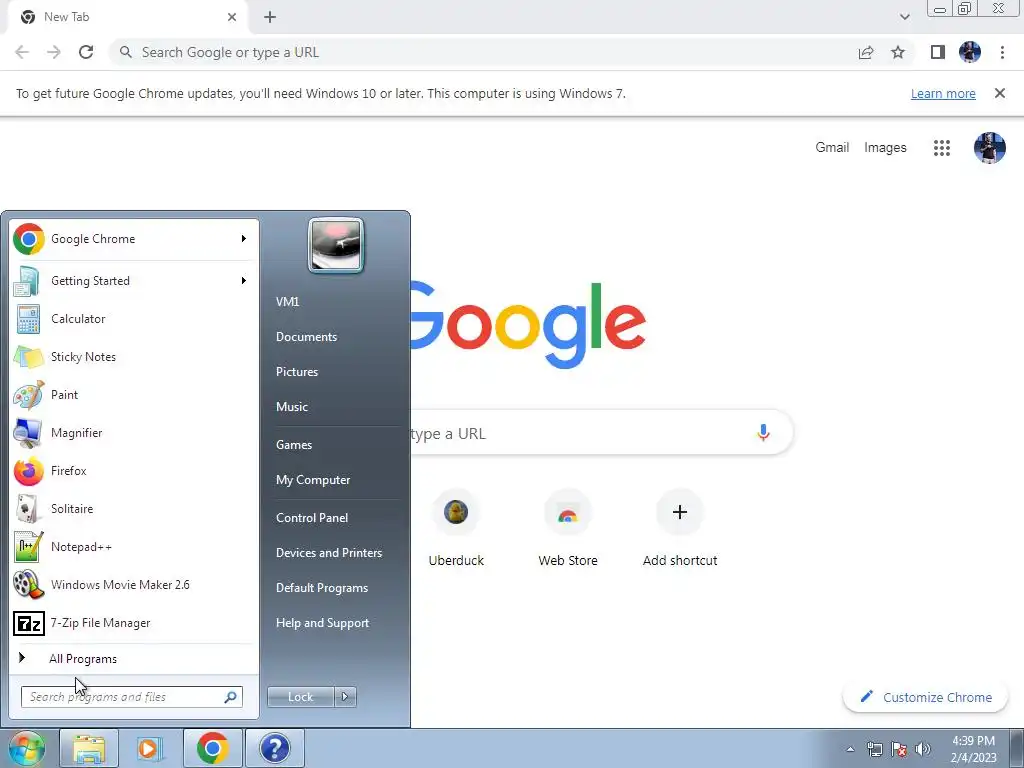
Task: Open the Calculator icon
Action: (x=27, y=319)
